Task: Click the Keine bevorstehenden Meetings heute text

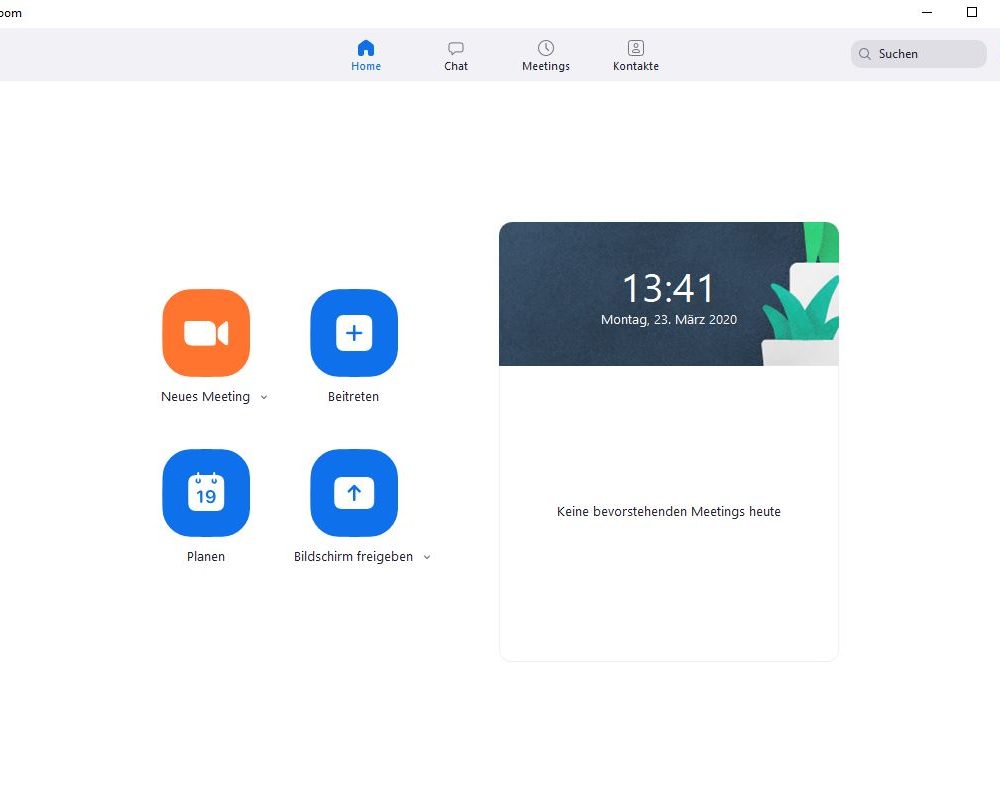Action: point(669,512)
